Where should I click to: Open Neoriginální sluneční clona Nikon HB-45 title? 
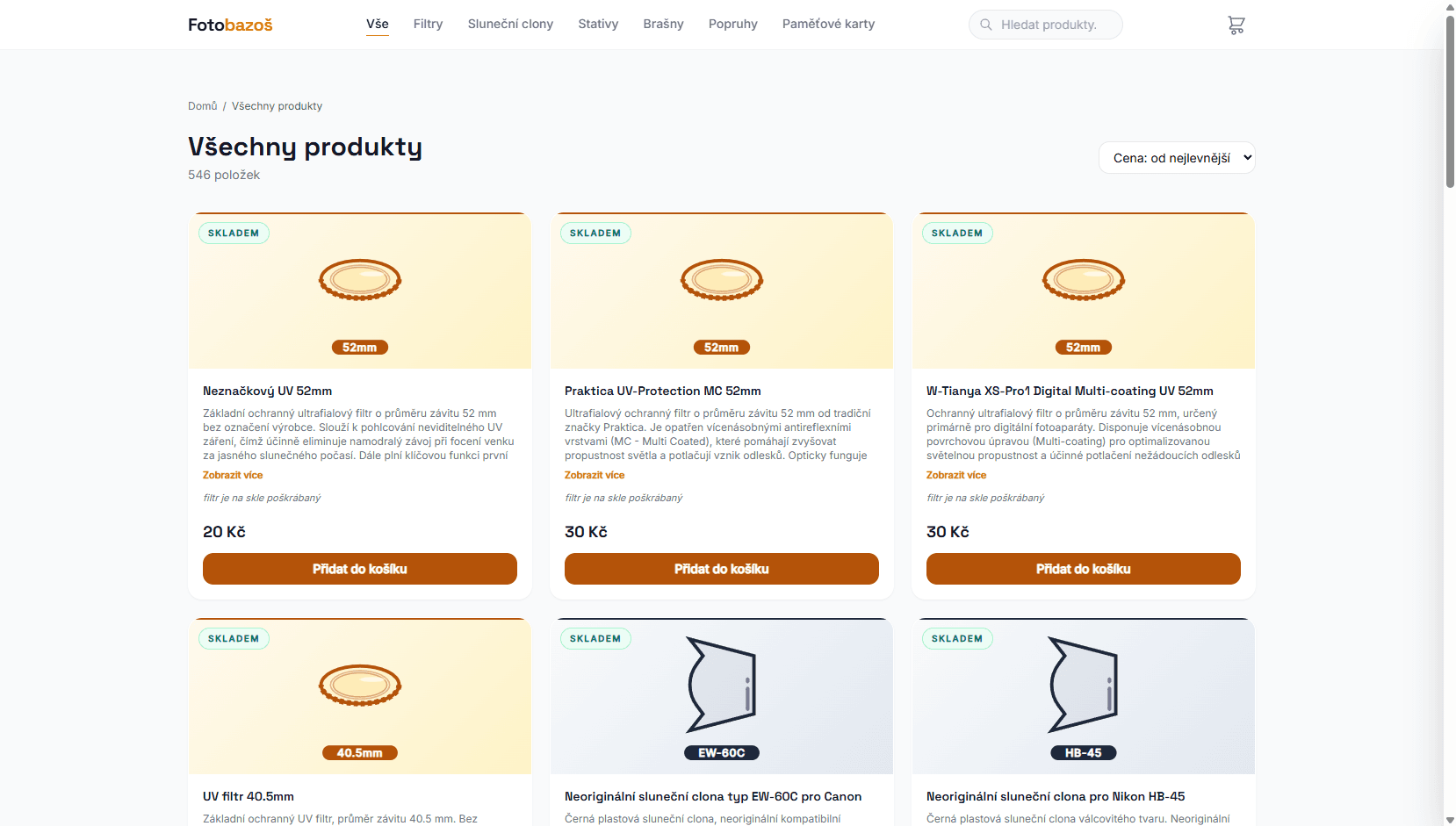click(1056, 797)
